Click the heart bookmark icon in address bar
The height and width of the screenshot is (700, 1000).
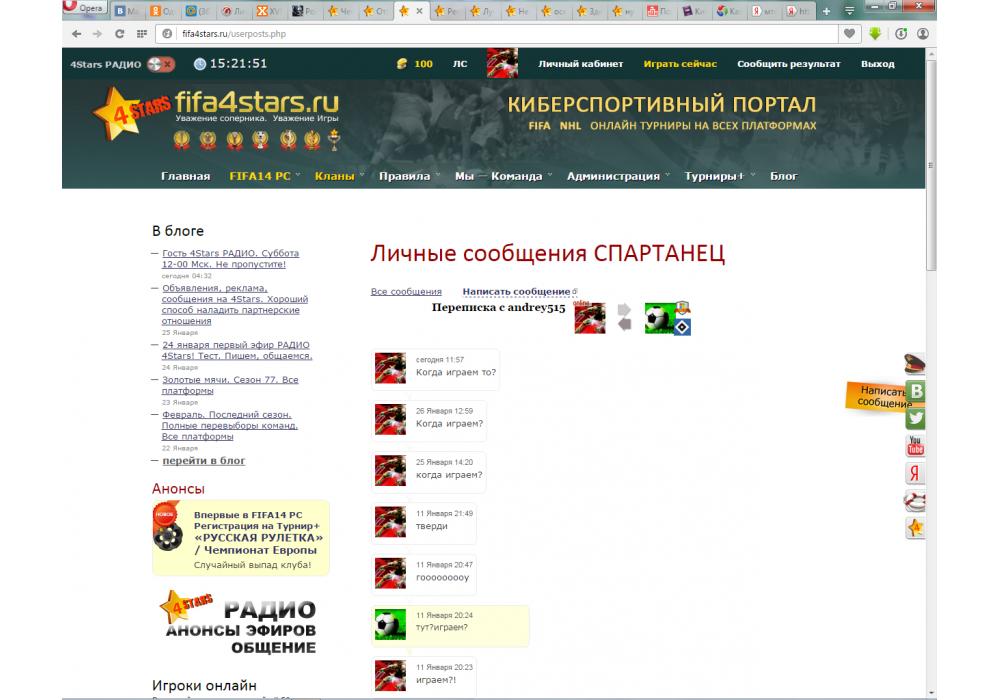click(849, 33)
